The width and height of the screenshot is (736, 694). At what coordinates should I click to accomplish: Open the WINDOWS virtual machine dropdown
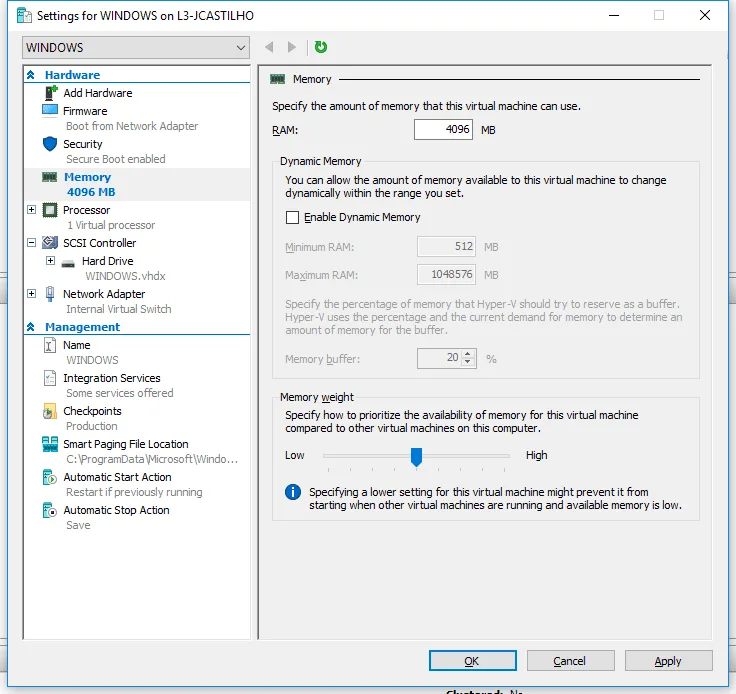coord(136,47)
